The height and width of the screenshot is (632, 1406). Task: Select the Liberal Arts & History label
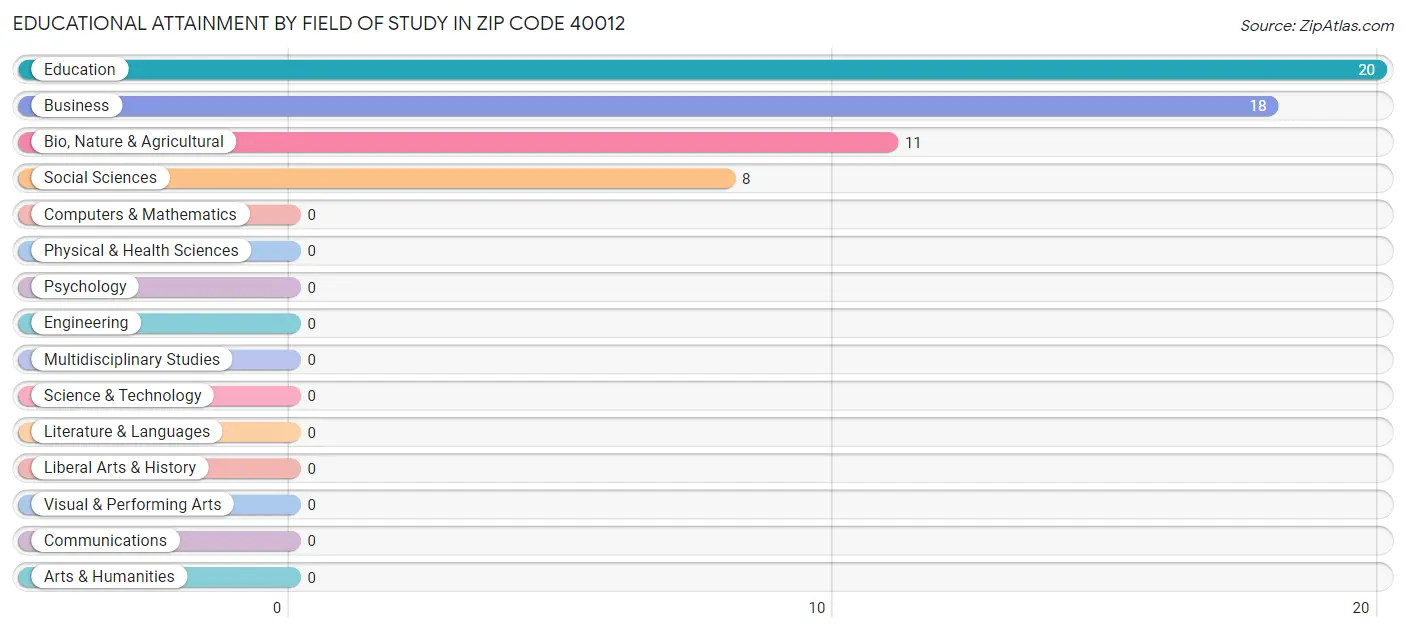pos(120,467)
